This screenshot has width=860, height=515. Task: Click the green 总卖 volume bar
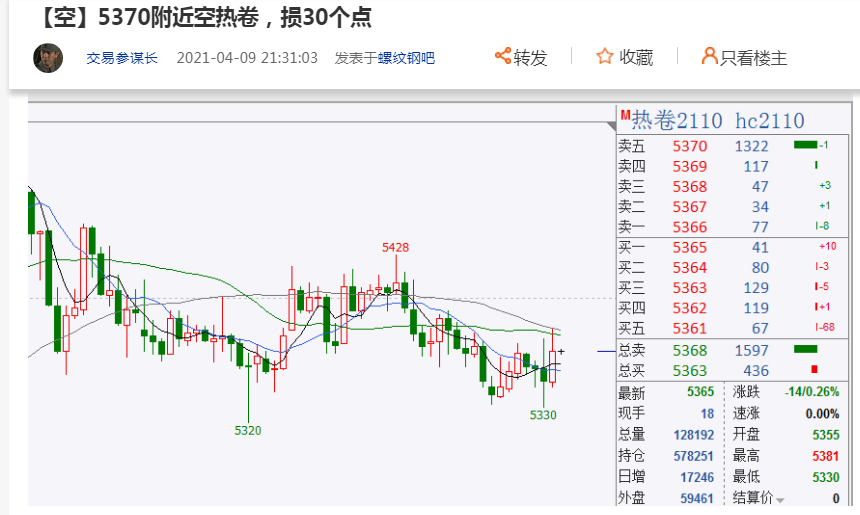[805, 349]
